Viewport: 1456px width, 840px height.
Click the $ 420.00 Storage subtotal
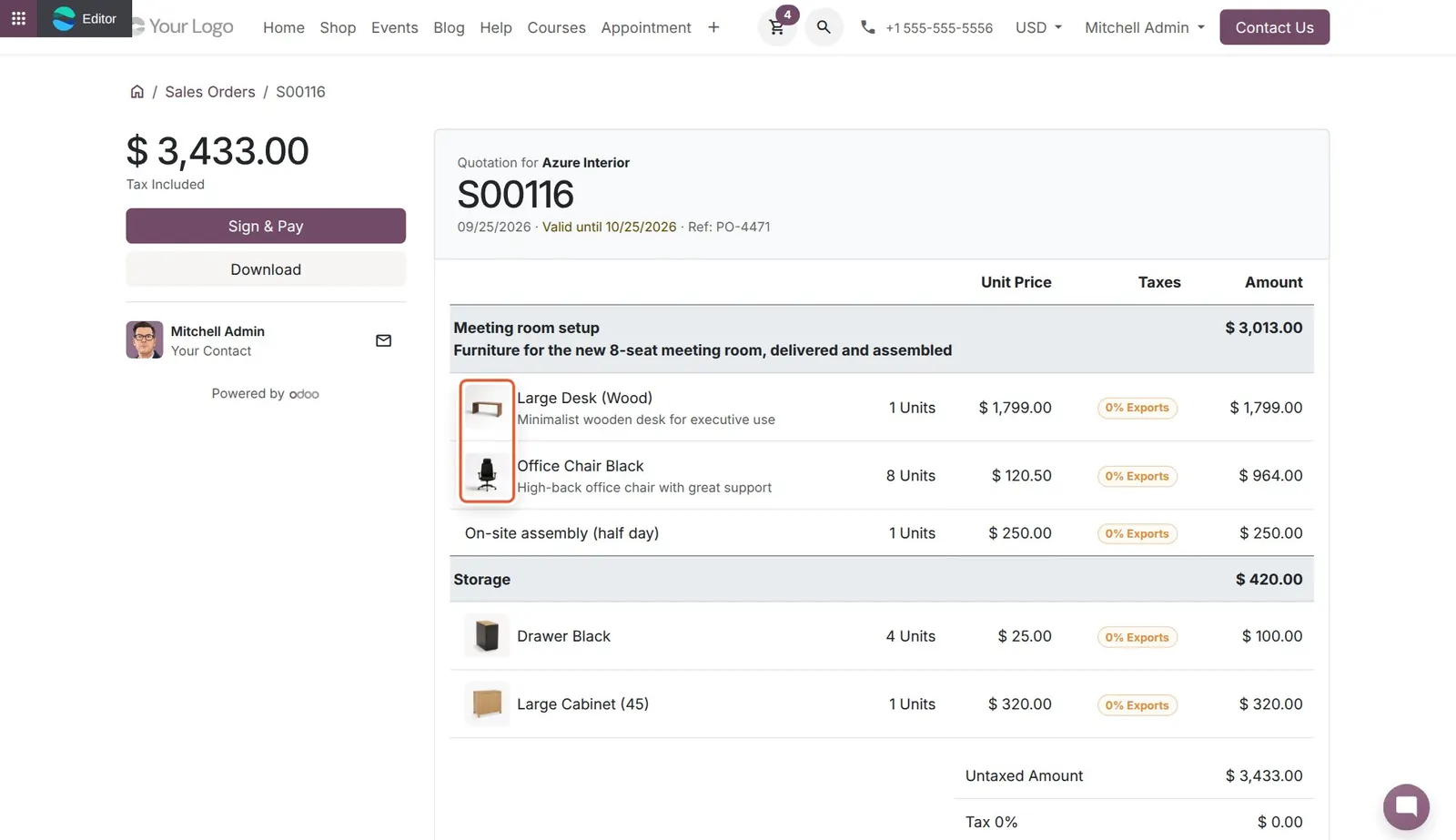tap(1269, 579)
